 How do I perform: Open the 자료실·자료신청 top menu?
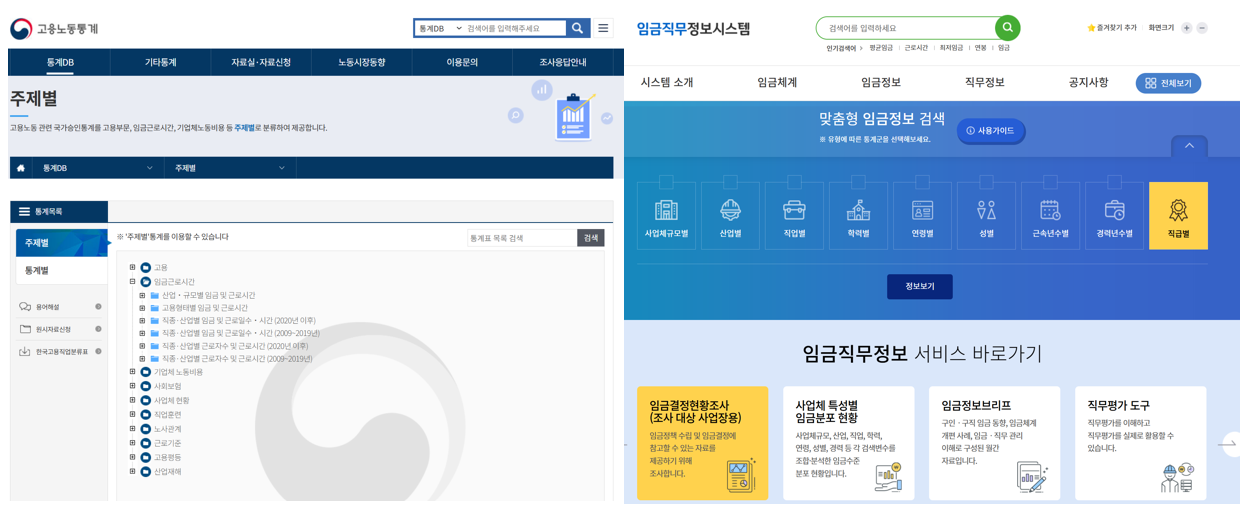(x=260, y=62)
